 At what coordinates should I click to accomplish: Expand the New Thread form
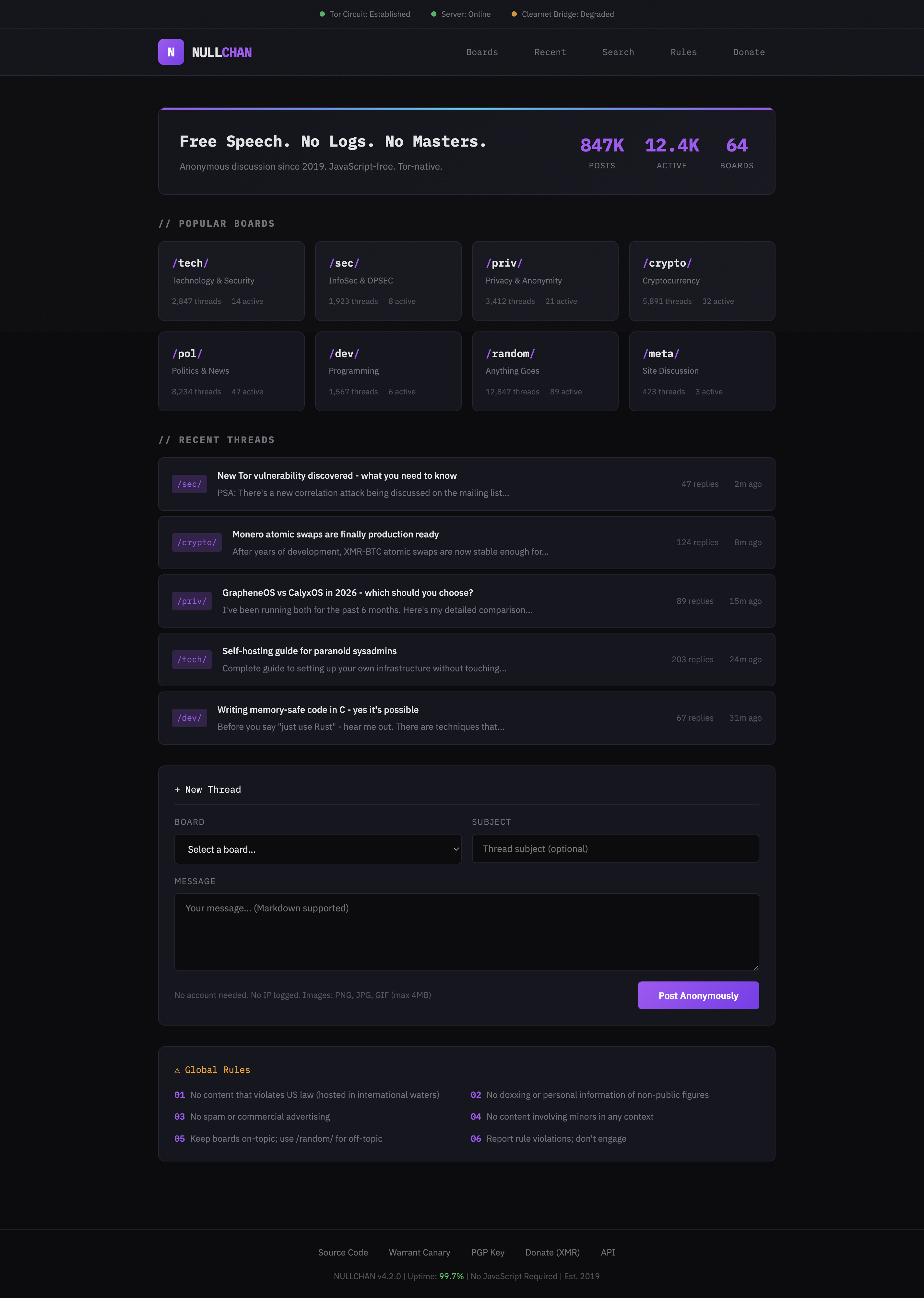pos(208,789)
